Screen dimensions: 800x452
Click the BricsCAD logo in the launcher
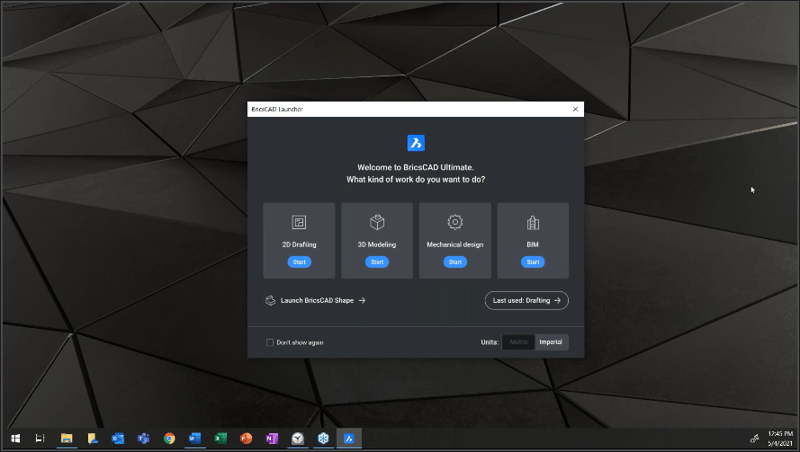click(416, 143)
